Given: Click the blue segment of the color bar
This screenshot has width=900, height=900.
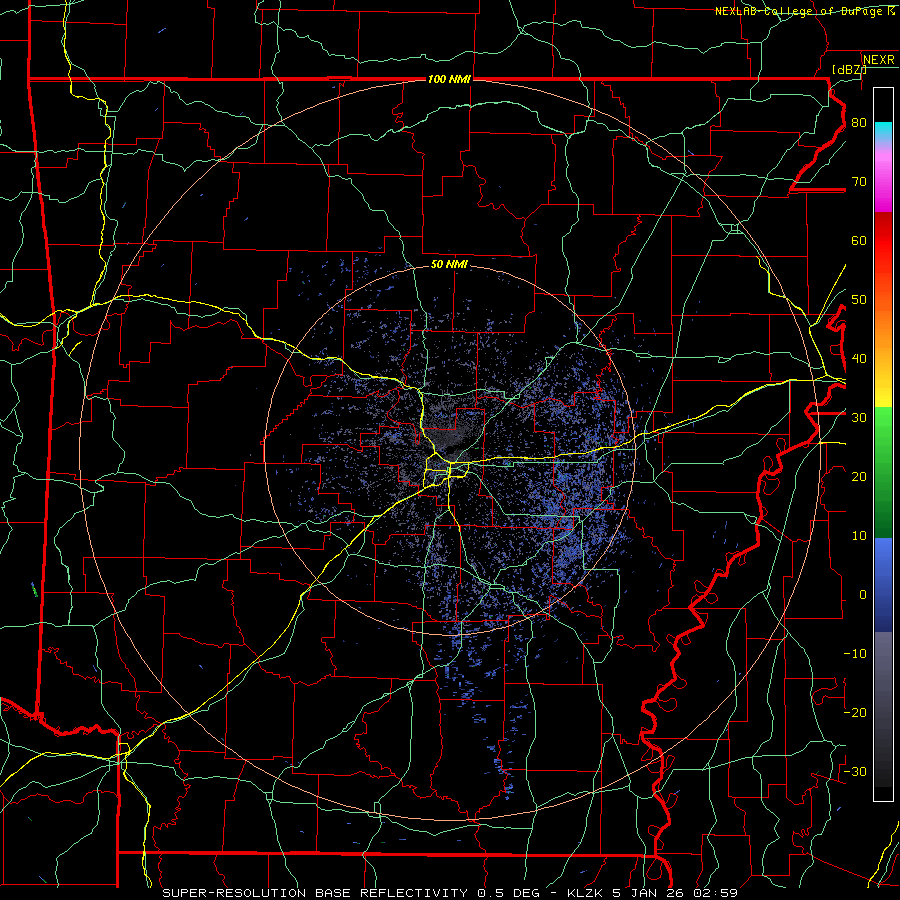Looking at the screenshot, I should (883, 584).
